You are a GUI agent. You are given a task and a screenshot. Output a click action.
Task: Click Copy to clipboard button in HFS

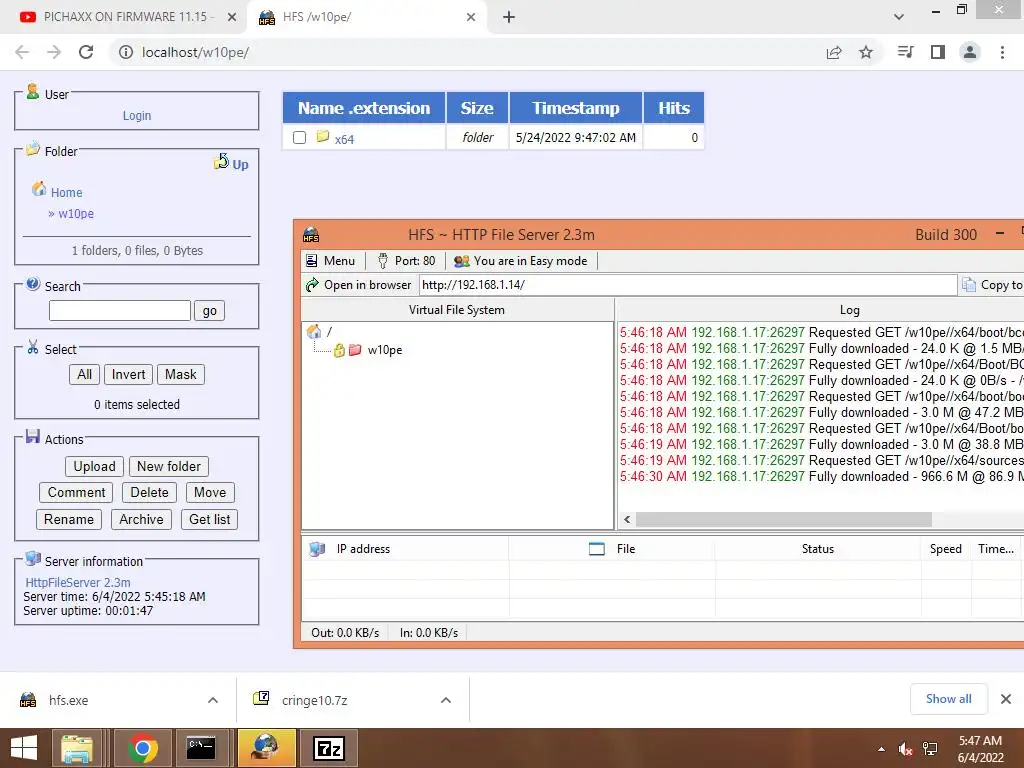pos(993,285)
